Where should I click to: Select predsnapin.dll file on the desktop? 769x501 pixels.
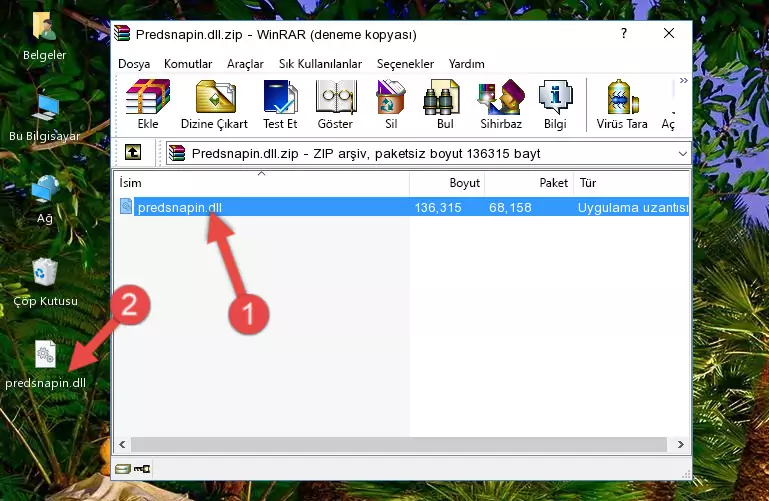(46, 365)
